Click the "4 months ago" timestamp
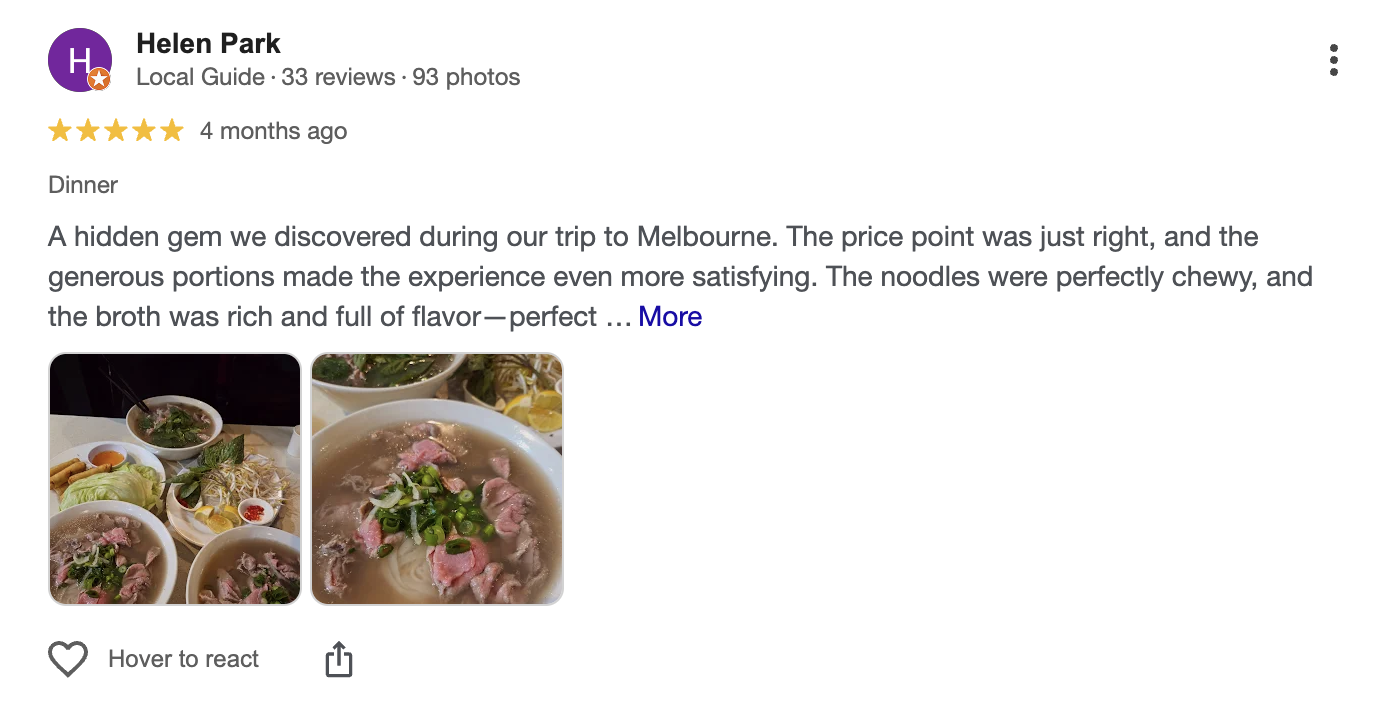This screenshot has width=1390, height=710. coord(273,131)
